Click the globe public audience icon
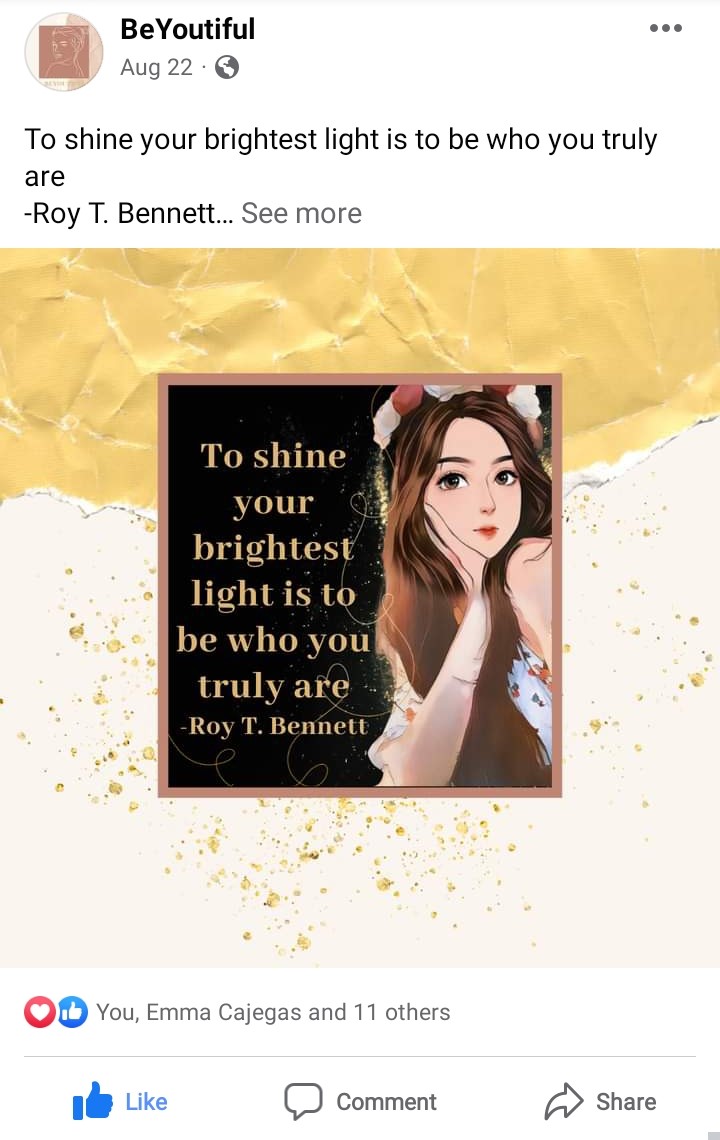720x1140 pixels. (227, 67)
